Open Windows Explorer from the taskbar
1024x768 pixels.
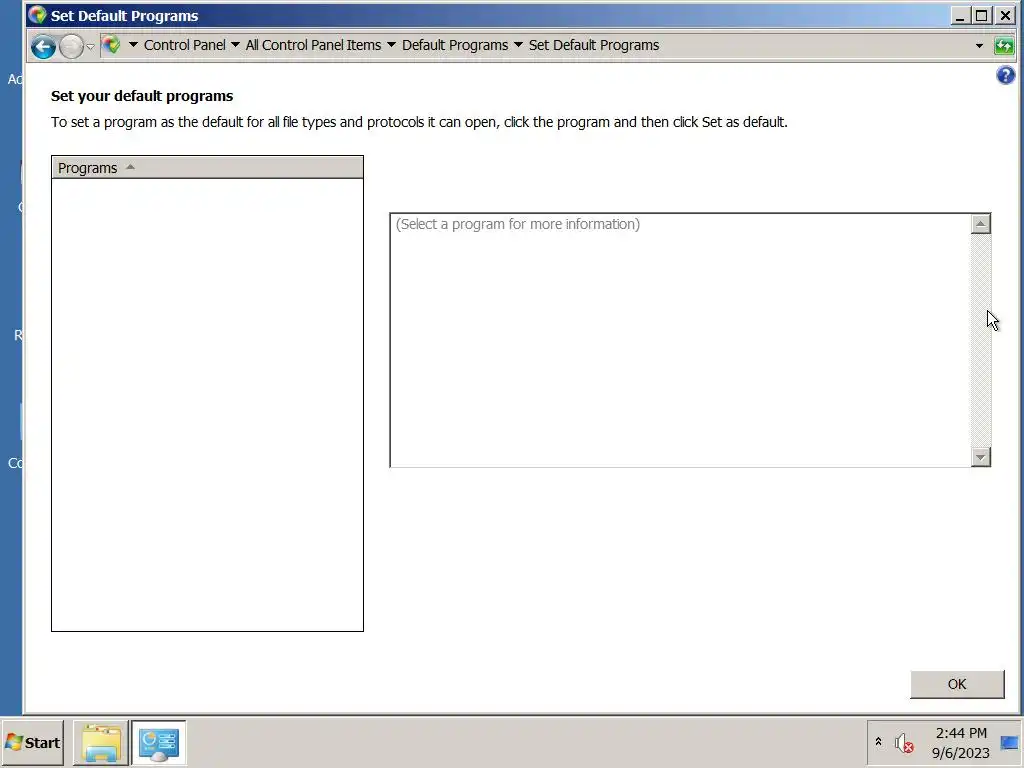101,743
